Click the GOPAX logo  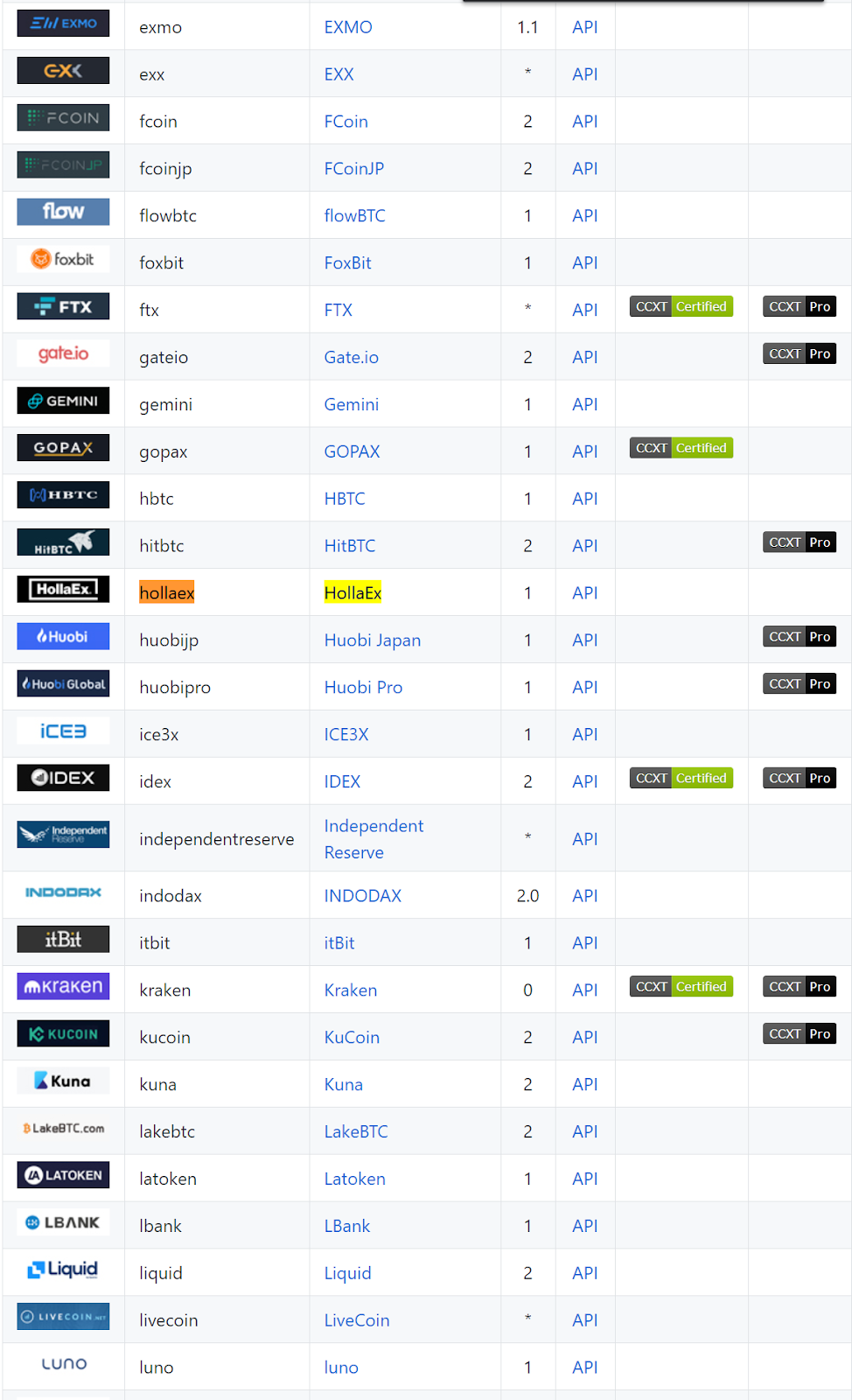pos(63,449)
